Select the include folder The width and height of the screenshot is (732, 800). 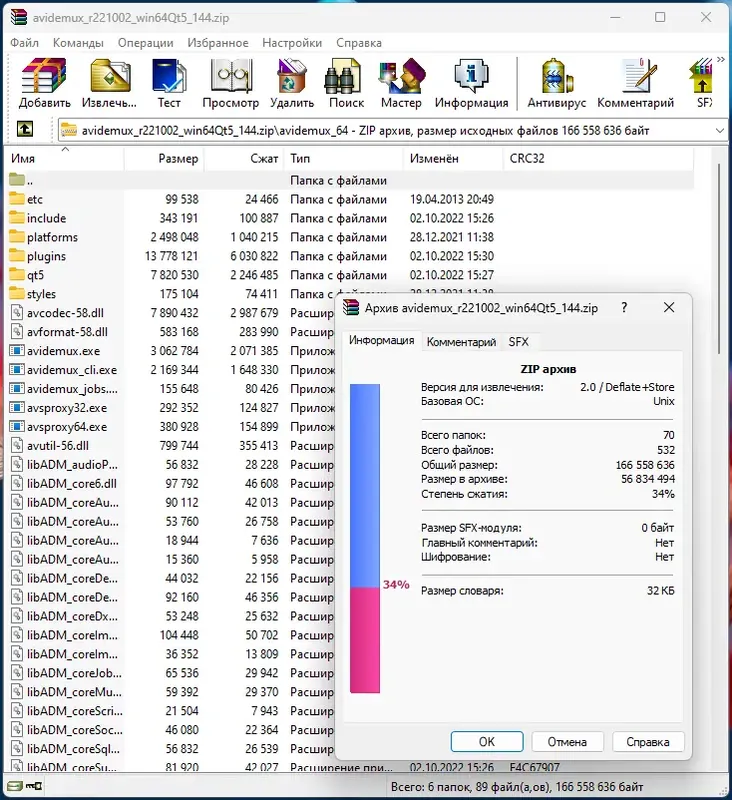[349, 218]
